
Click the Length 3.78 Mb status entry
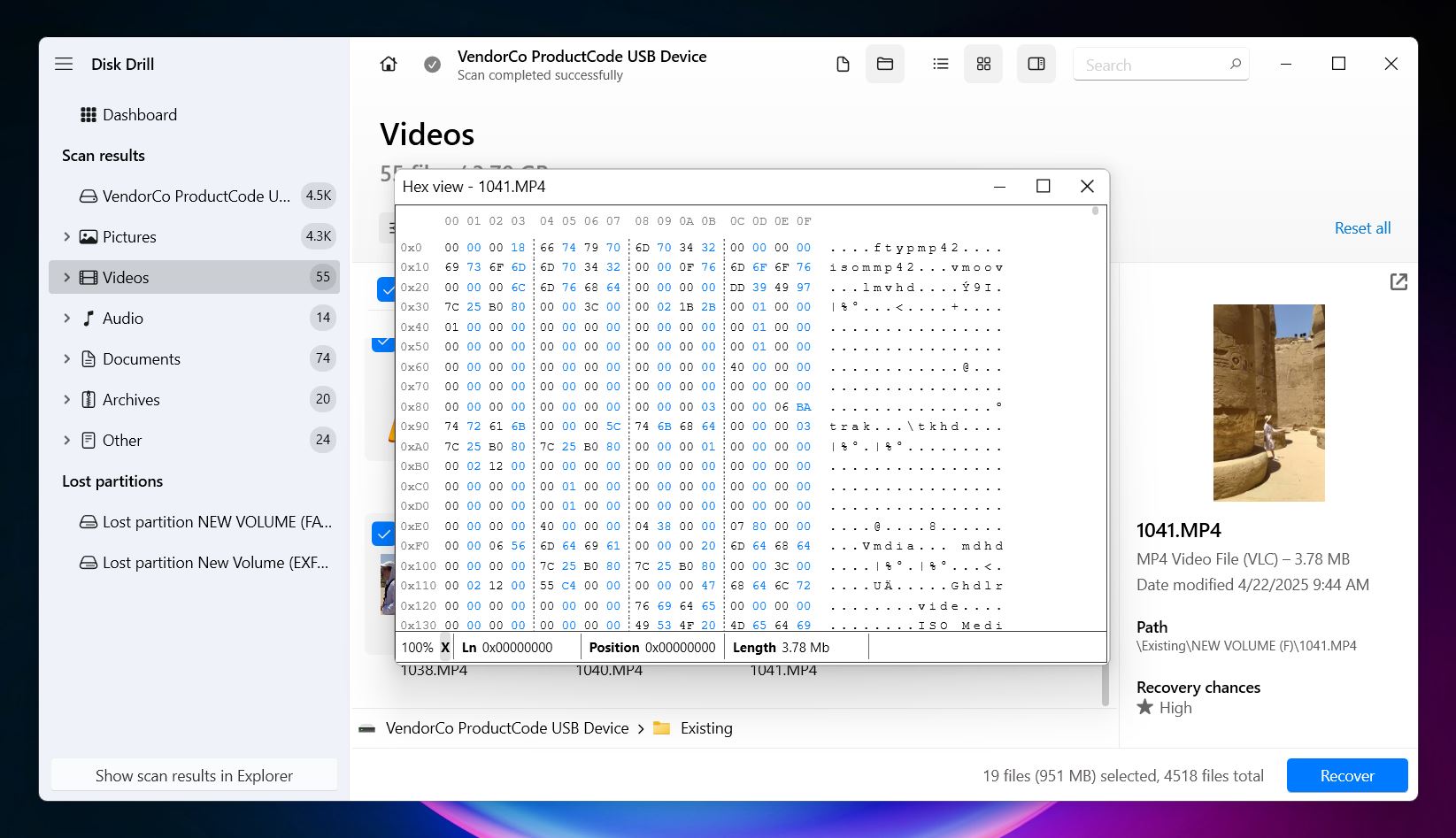[781, 648]
